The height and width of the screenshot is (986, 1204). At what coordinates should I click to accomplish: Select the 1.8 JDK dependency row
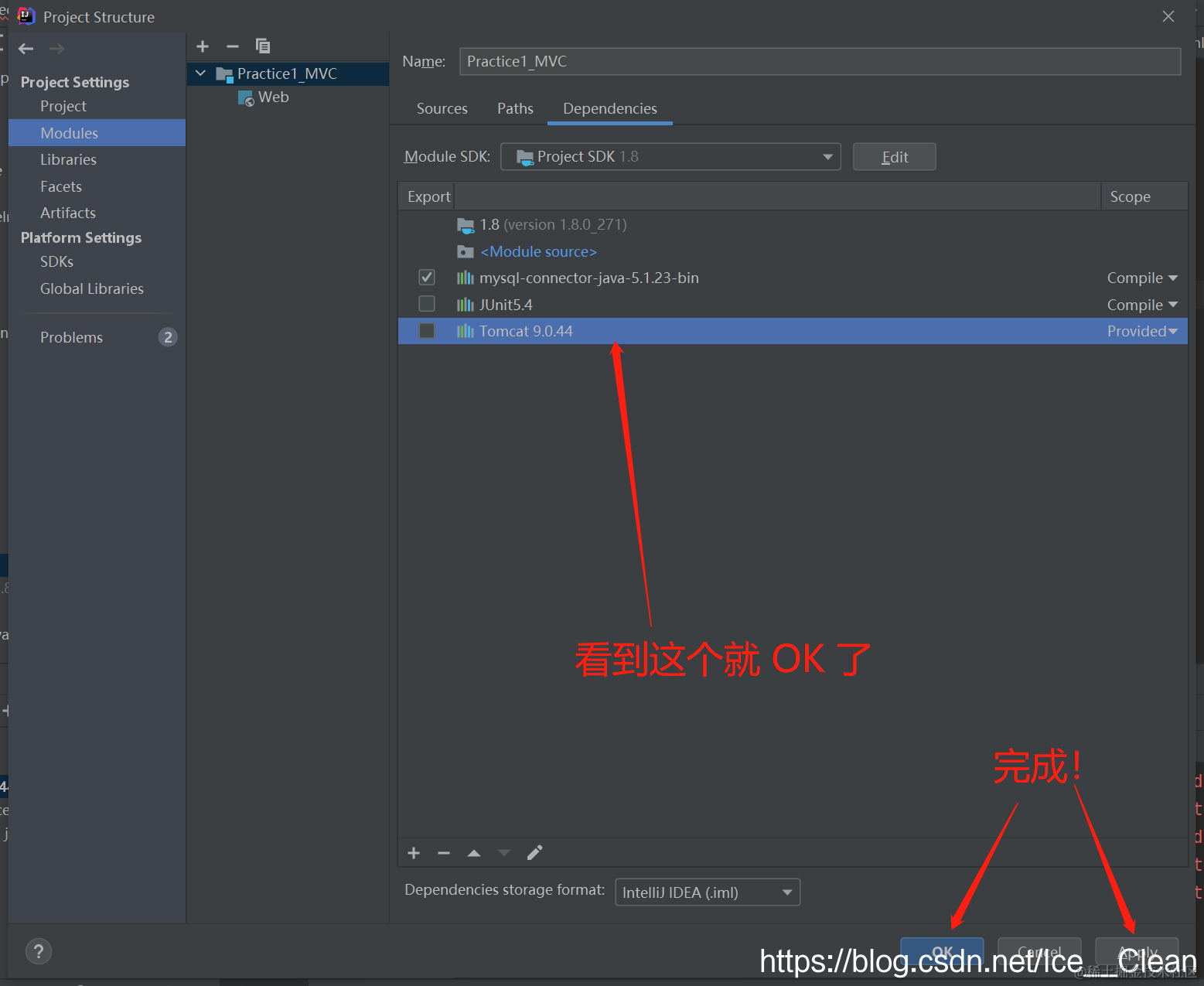pyautogui.click(x=793, y=225)
